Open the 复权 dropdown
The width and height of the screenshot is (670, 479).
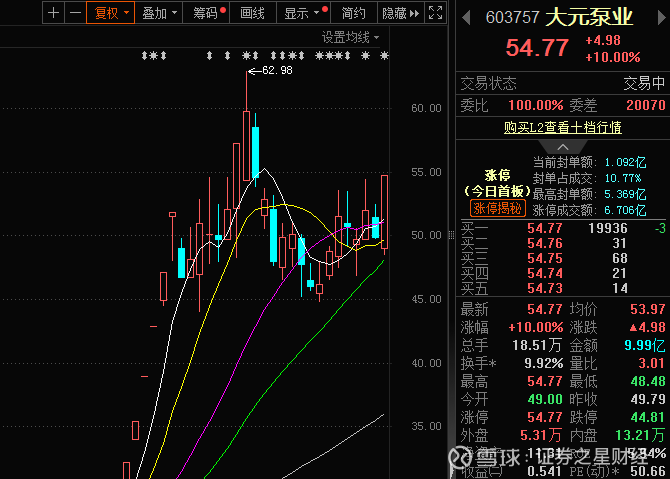tap(111, 13)
